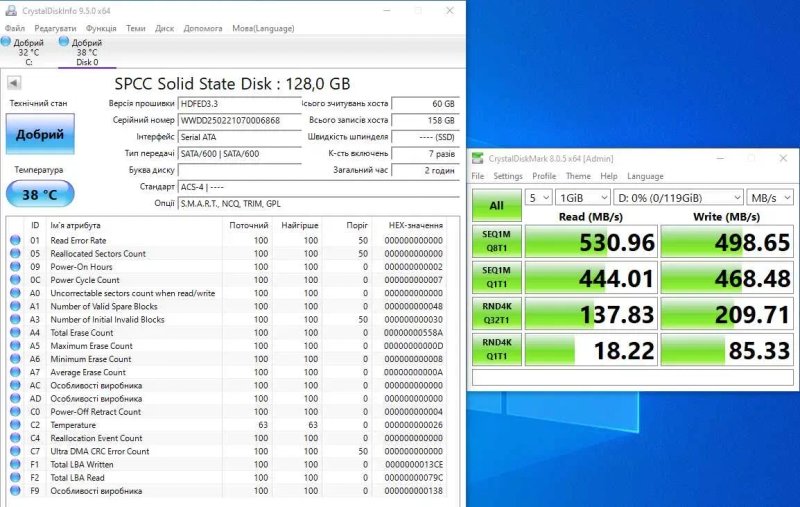The width and height of the screenshot is (800, 507).
Task: Click status icon of Number of Valid Spare Blocks
Action: 15,306
